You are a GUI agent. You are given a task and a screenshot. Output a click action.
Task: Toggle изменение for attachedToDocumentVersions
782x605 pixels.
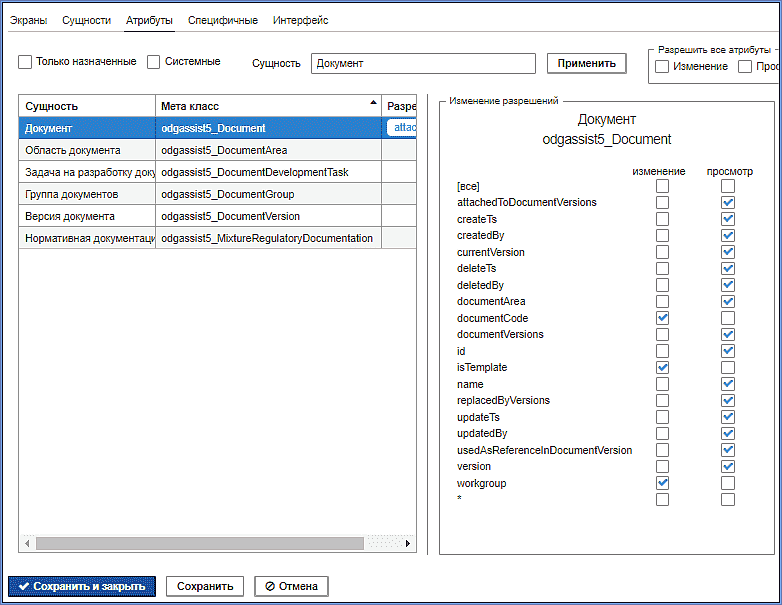[x=662, y=202]
